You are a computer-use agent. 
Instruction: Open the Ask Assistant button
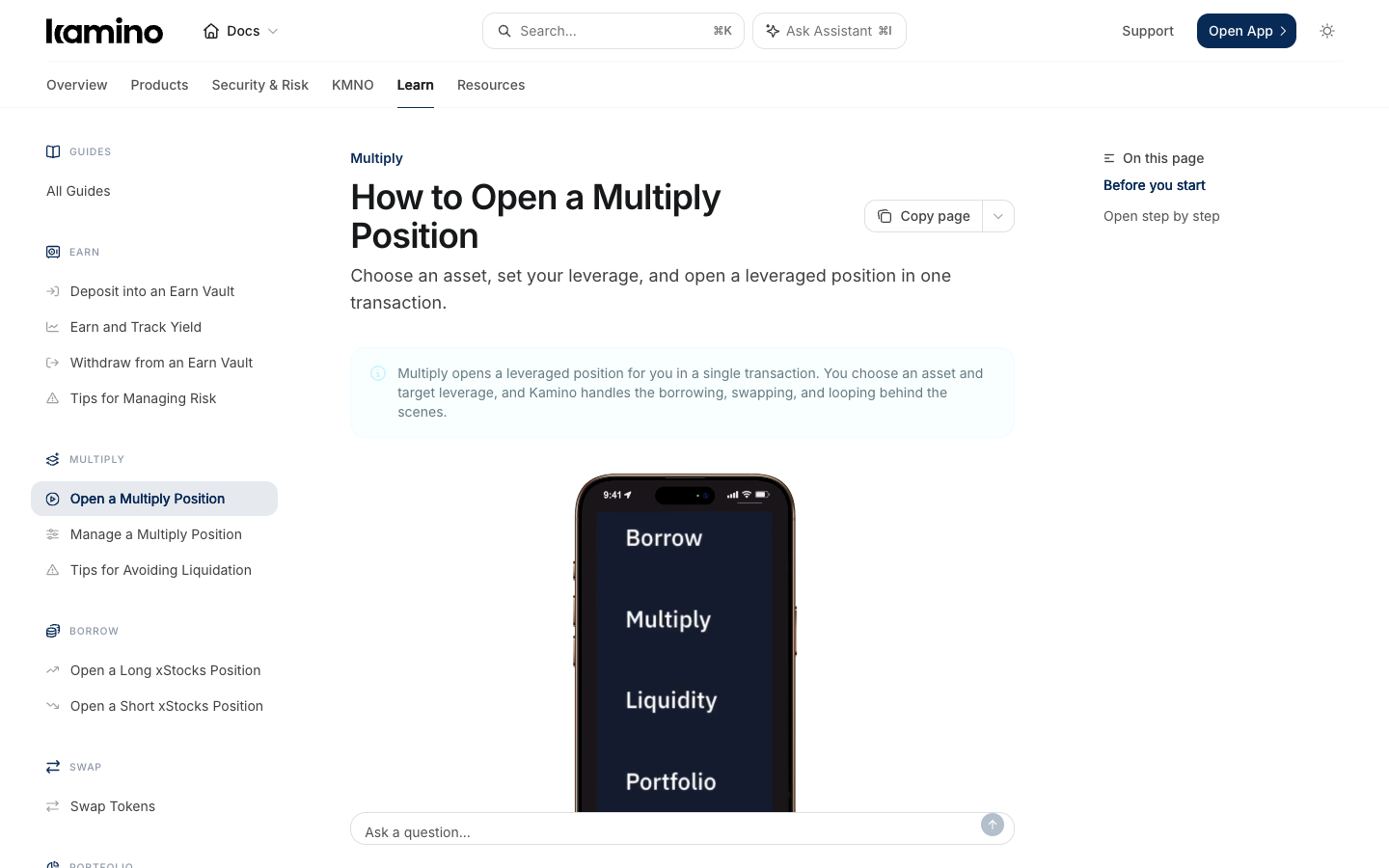[x=830, y=31]
